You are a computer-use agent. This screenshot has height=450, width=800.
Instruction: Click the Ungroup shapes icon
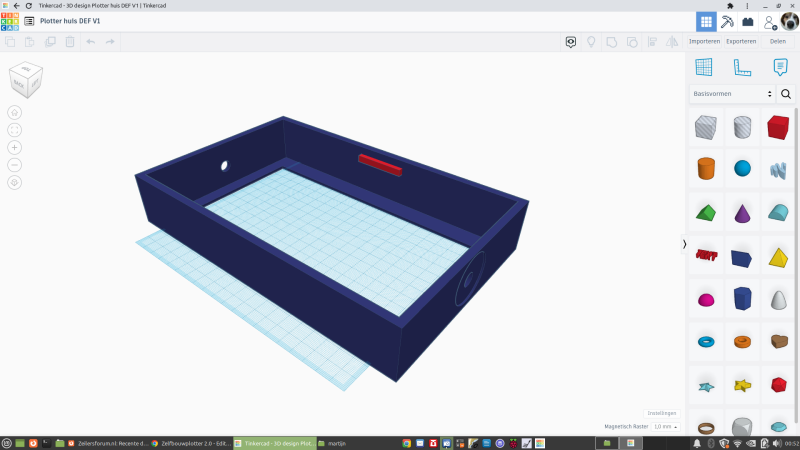[x=632, y=42]
